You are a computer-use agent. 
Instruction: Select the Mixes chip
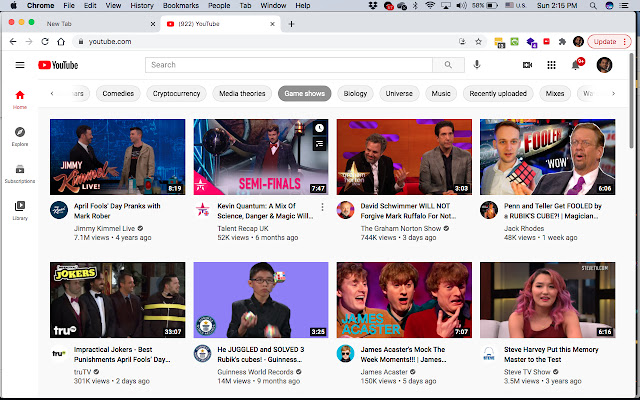coord(555,93)
